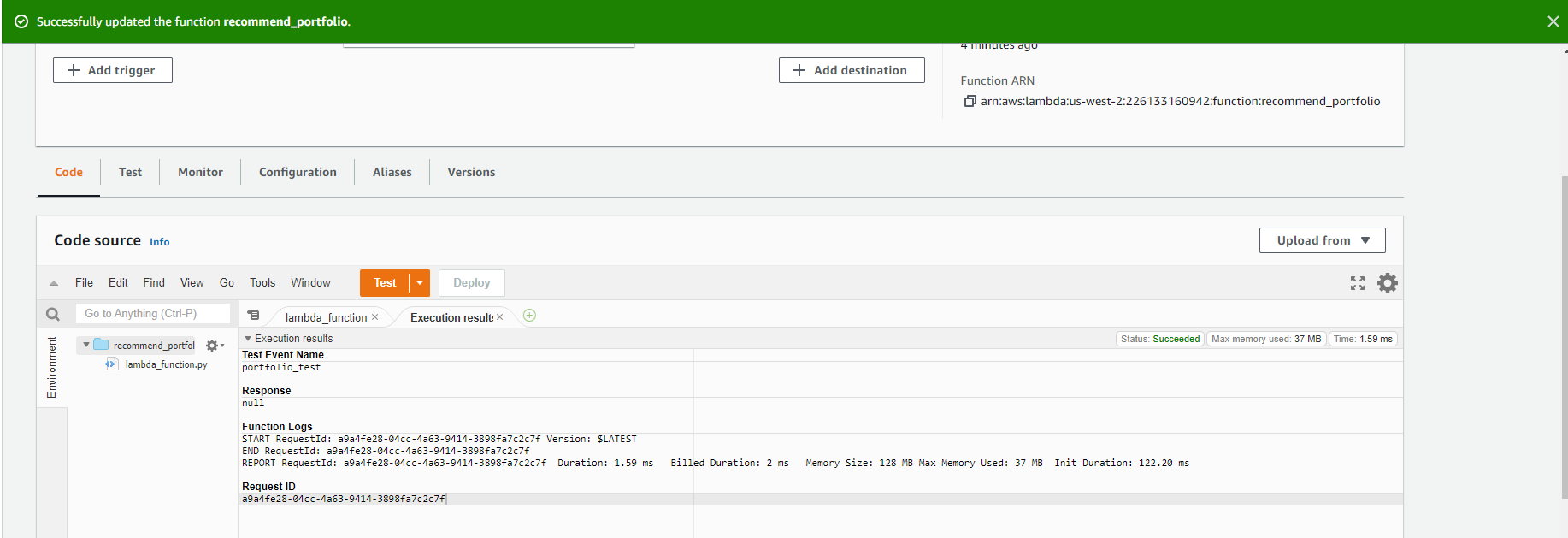This screenshot has width=1568, height=538.
Task: Click the REPORT RequestId log line
Action: pos(716,463)
